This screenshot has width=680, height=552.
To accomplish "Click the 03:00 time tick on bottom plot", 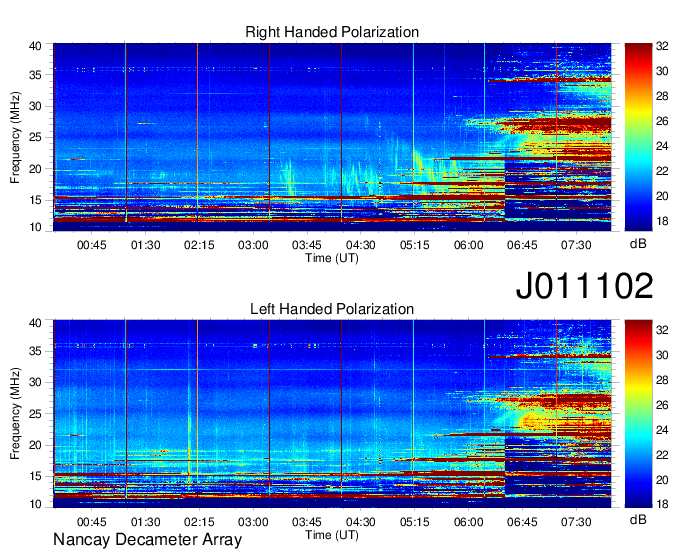I will (253, 522).
